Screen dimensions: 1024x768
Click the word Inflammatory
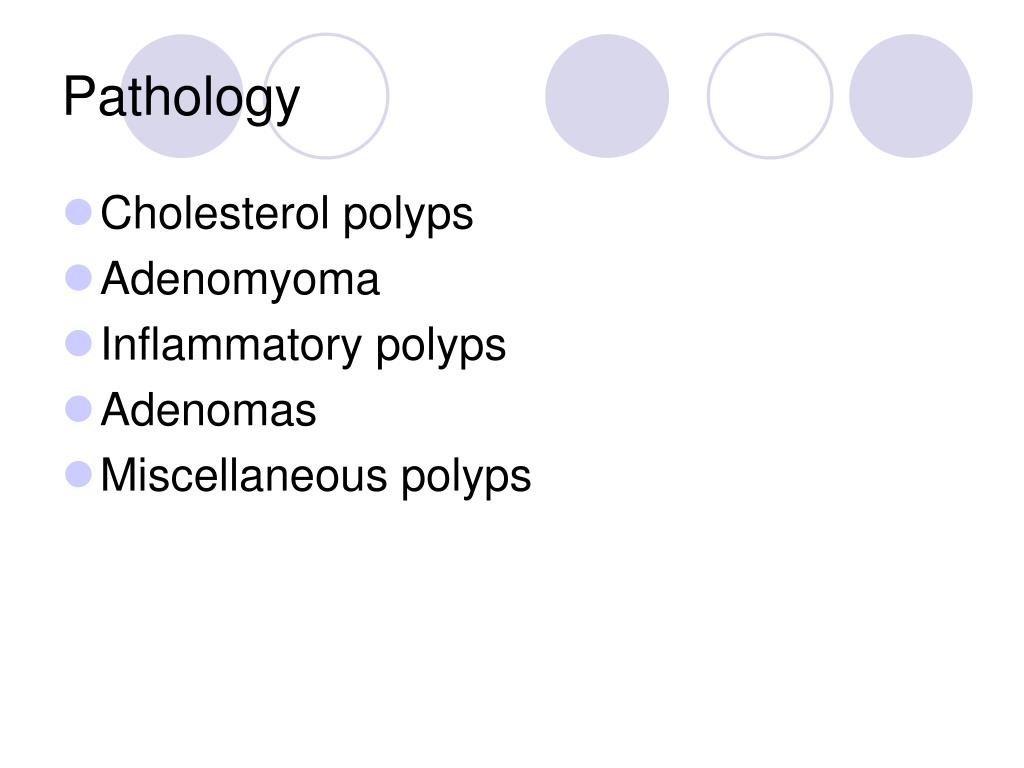coord(231,346)
